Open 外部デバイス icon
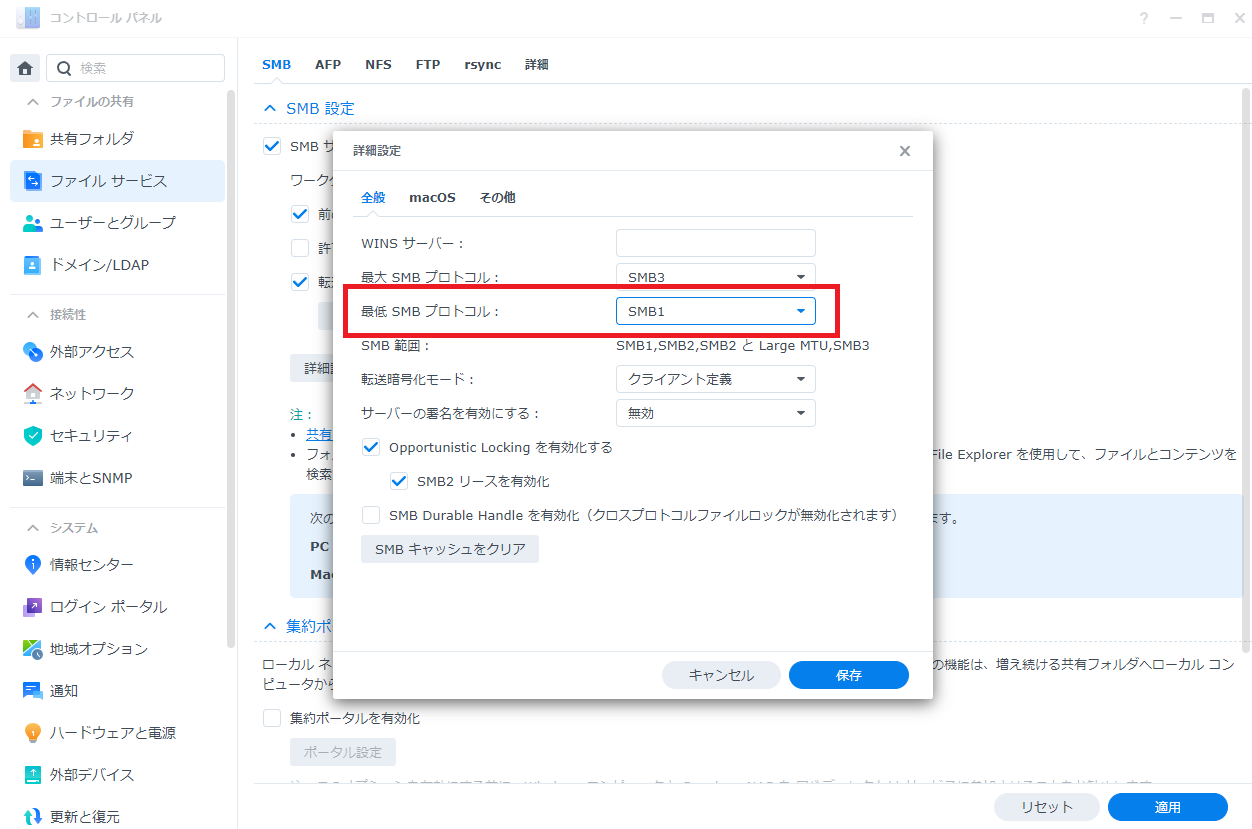1252x829 pixels. click(33, 775)
